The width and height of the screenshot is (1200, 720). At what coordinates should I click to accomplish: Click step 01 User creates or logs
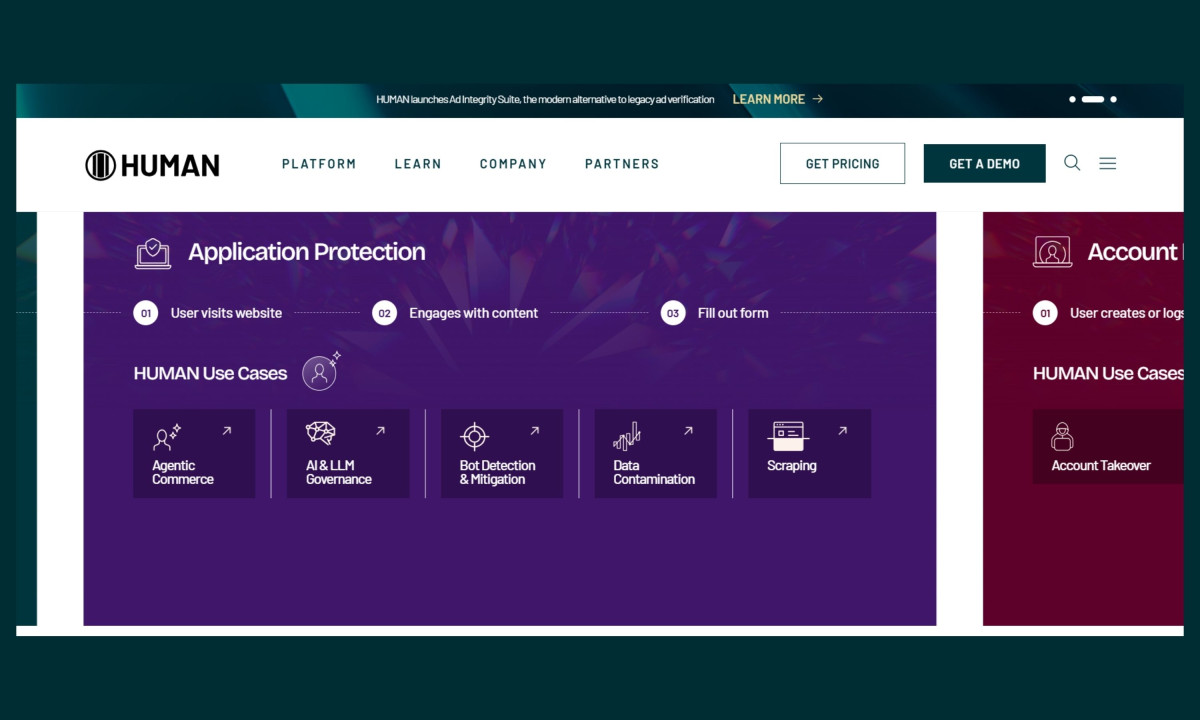(x=1108, y=313)
